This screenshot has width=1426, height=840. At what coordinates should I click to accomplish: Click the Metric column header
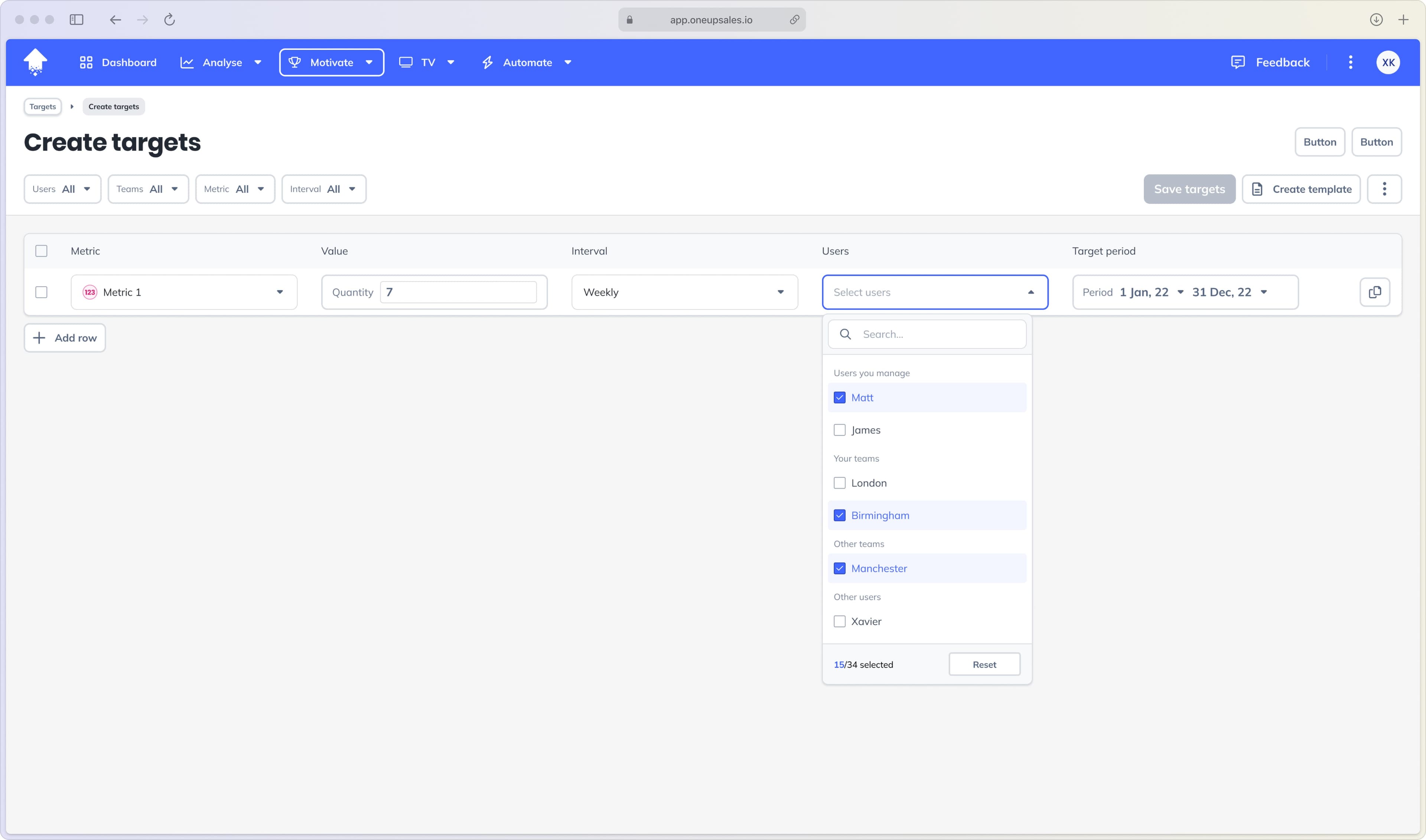(x=85, y=251)
